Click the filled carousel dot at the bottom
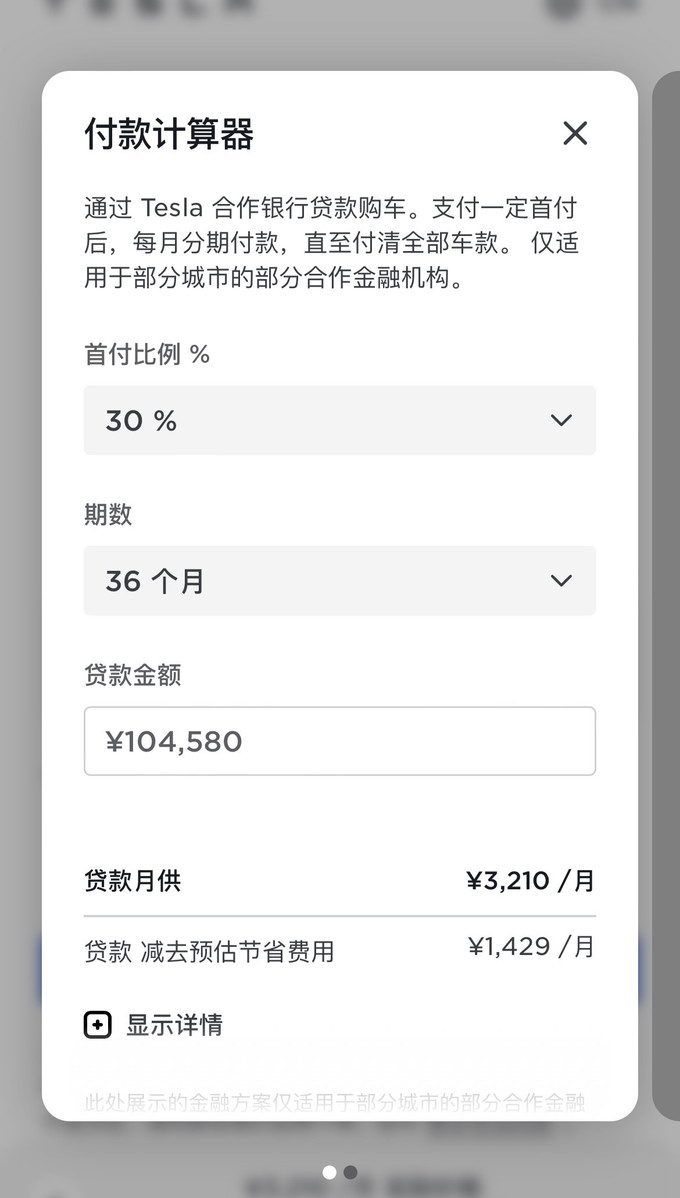This screenshot has height=1198, width=680. 331,1172
